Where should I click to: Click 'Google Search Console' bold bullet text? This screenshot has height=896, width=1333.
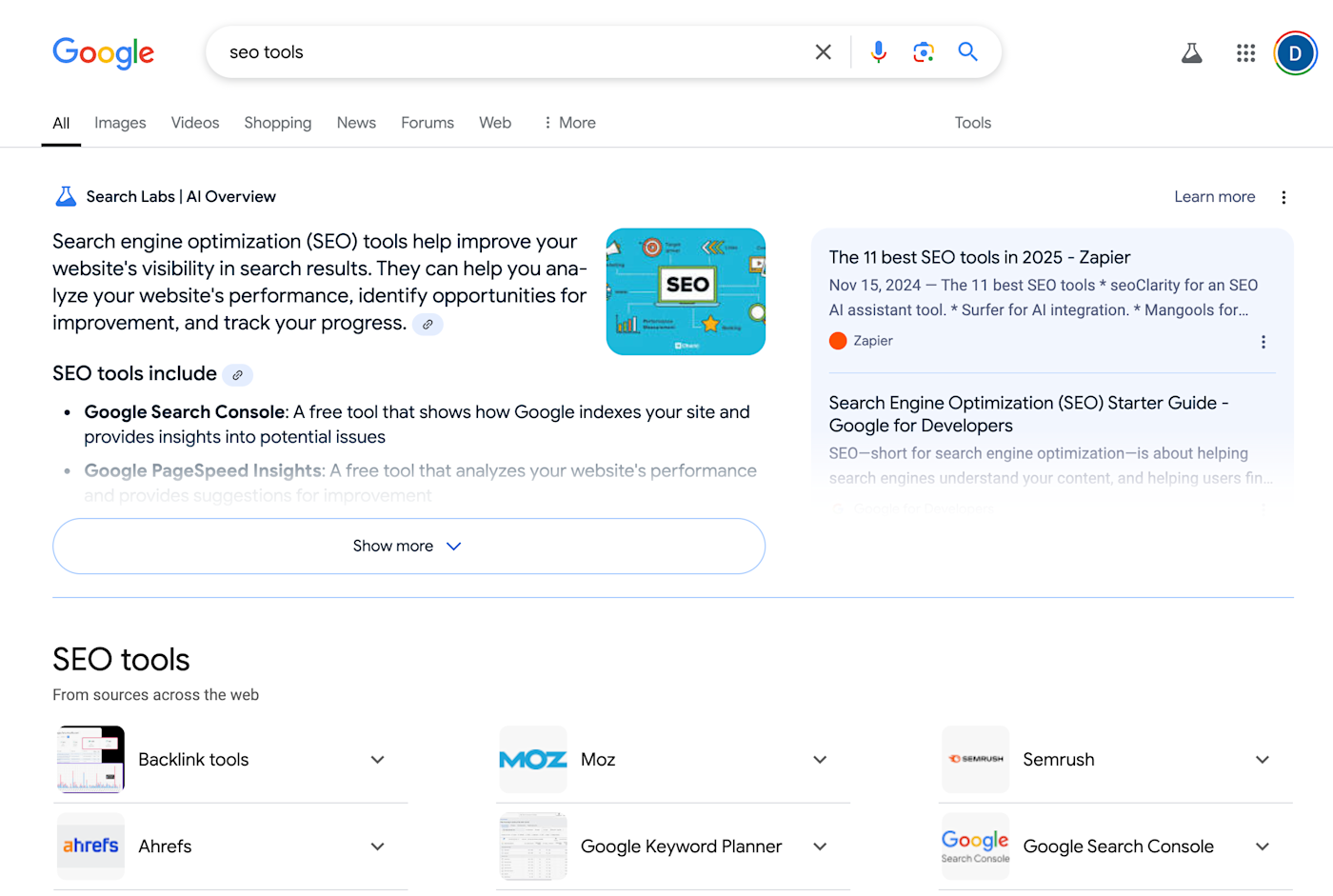coord(185,412)
